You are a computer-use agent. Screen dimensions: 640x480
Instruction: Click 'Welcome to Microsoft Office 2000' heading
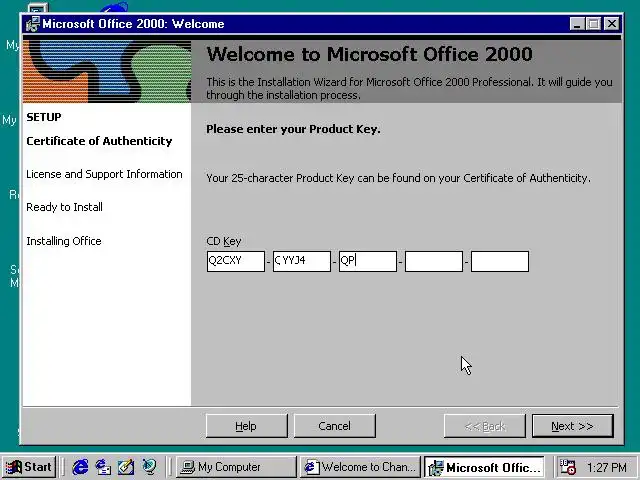[369, 54]
